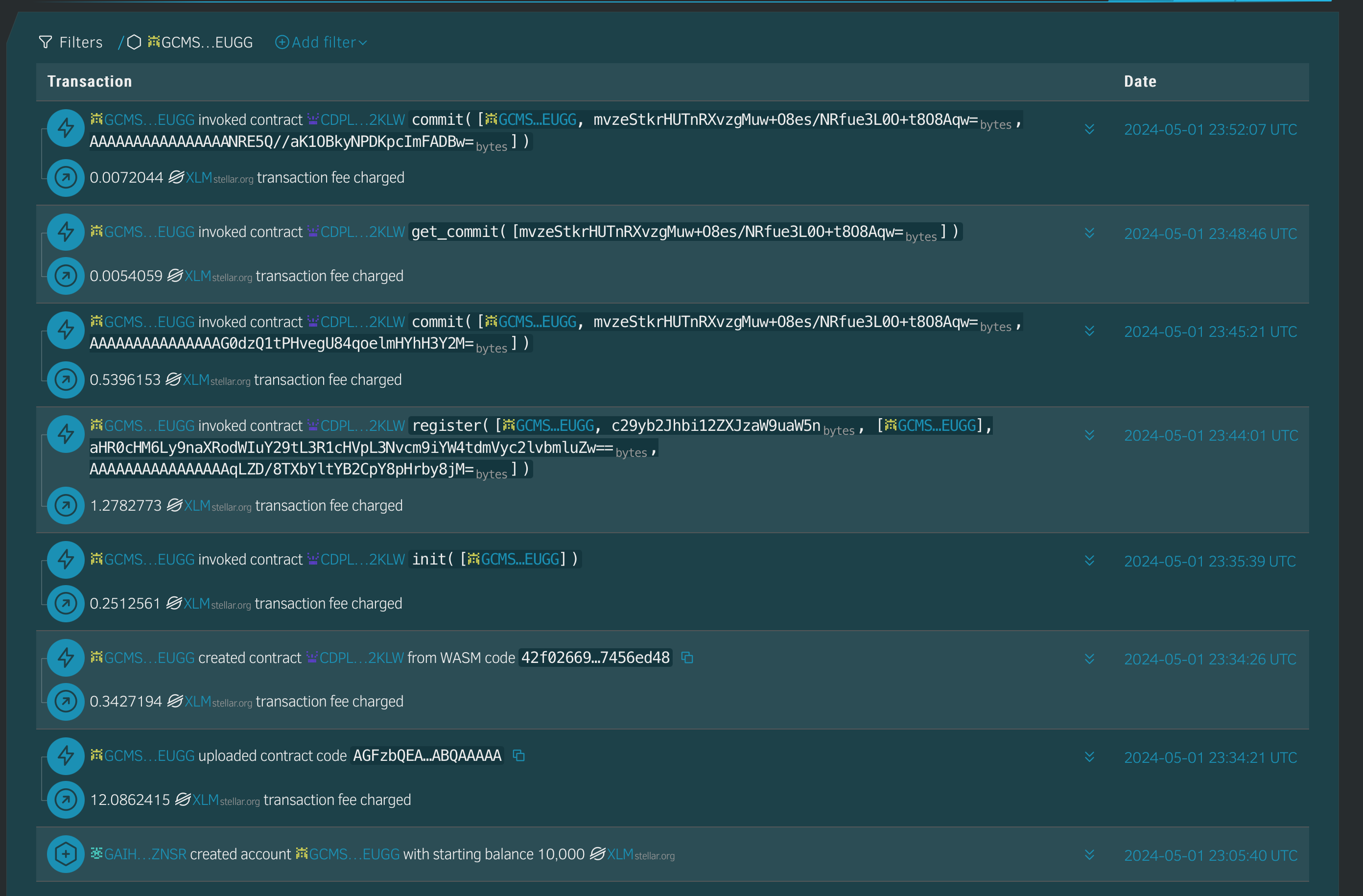Viewport: 1363px width, 896px height.
Task: Expand the 23:52:07 commit transaction details
Action: (1089, 129)
